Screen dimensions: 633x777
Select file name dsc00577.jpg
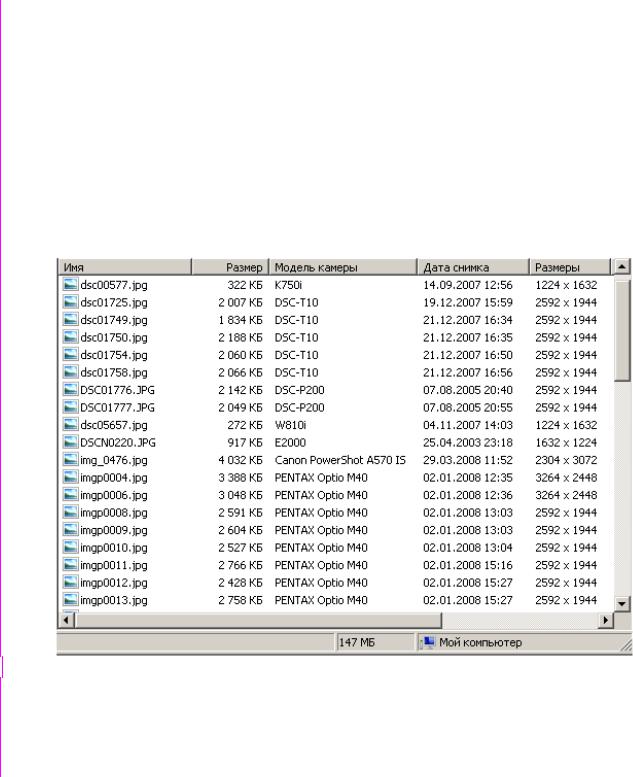click(114, 285)
